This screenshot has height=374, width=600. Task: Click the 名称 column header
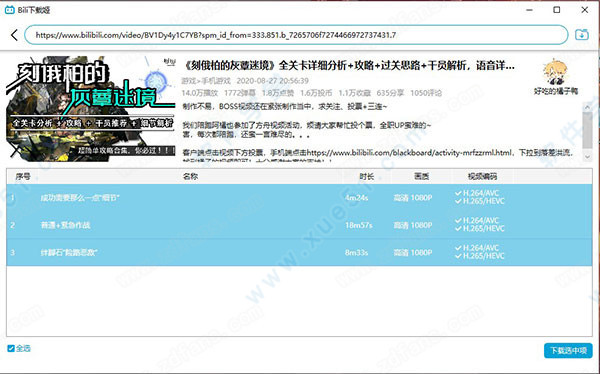point(190,176)
